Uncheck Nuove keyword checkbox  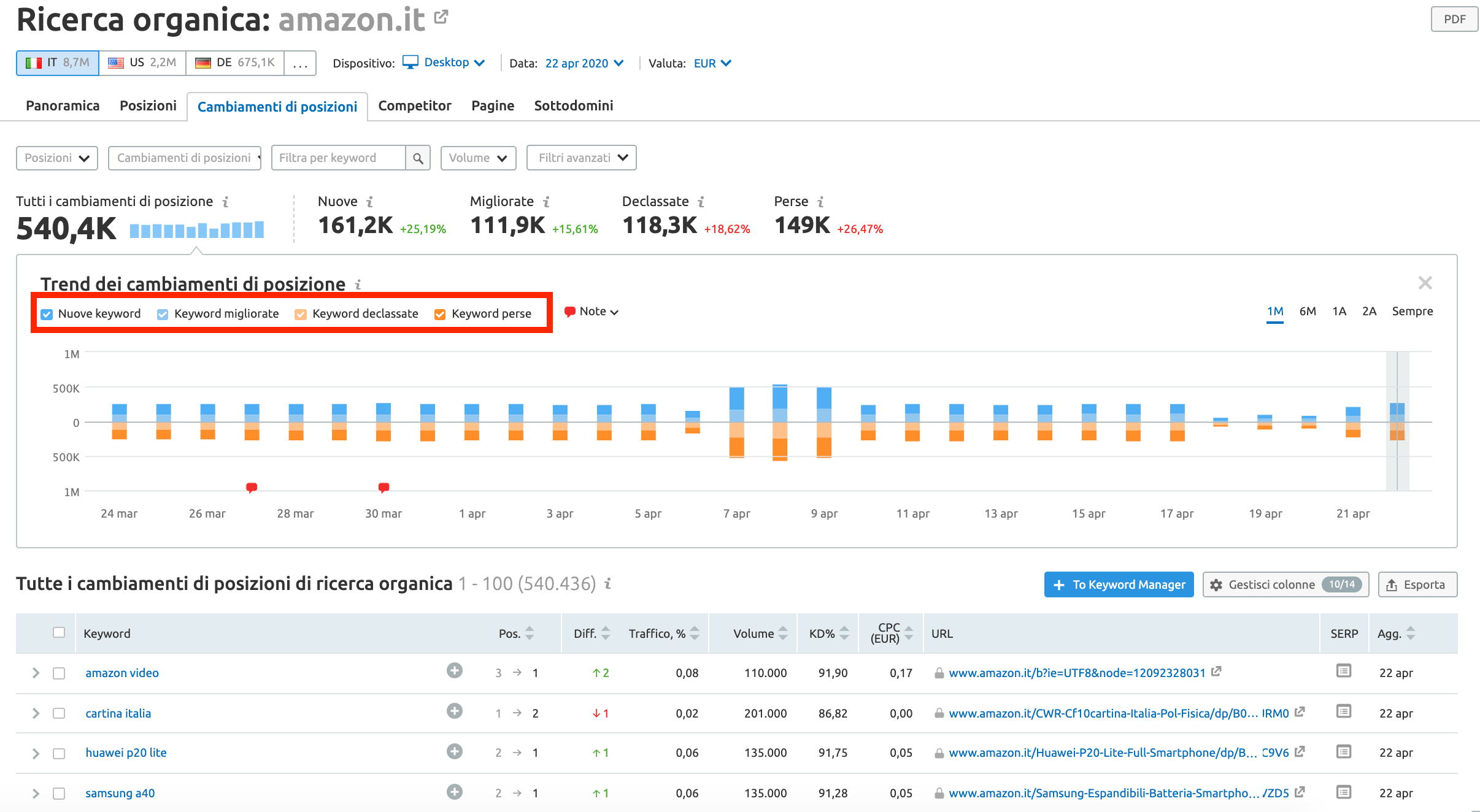pyautogui.click(x=47, y=314)
